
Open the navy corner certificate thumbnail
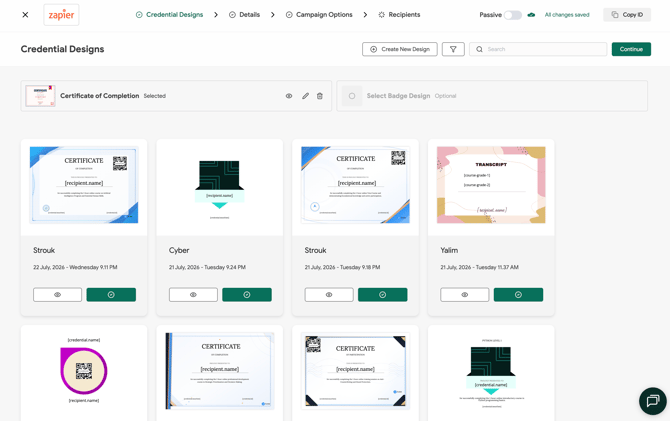click(x=356, y=371)
